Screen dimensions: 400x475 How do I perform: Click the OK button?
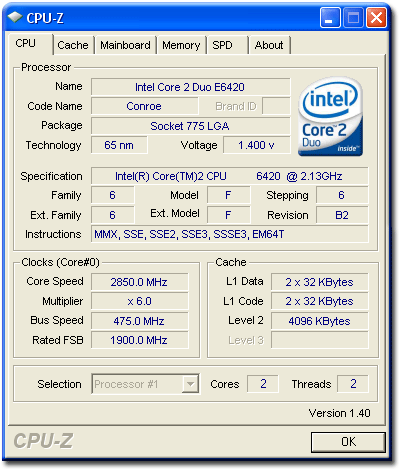pyautogui.click(x=348, y=442)
